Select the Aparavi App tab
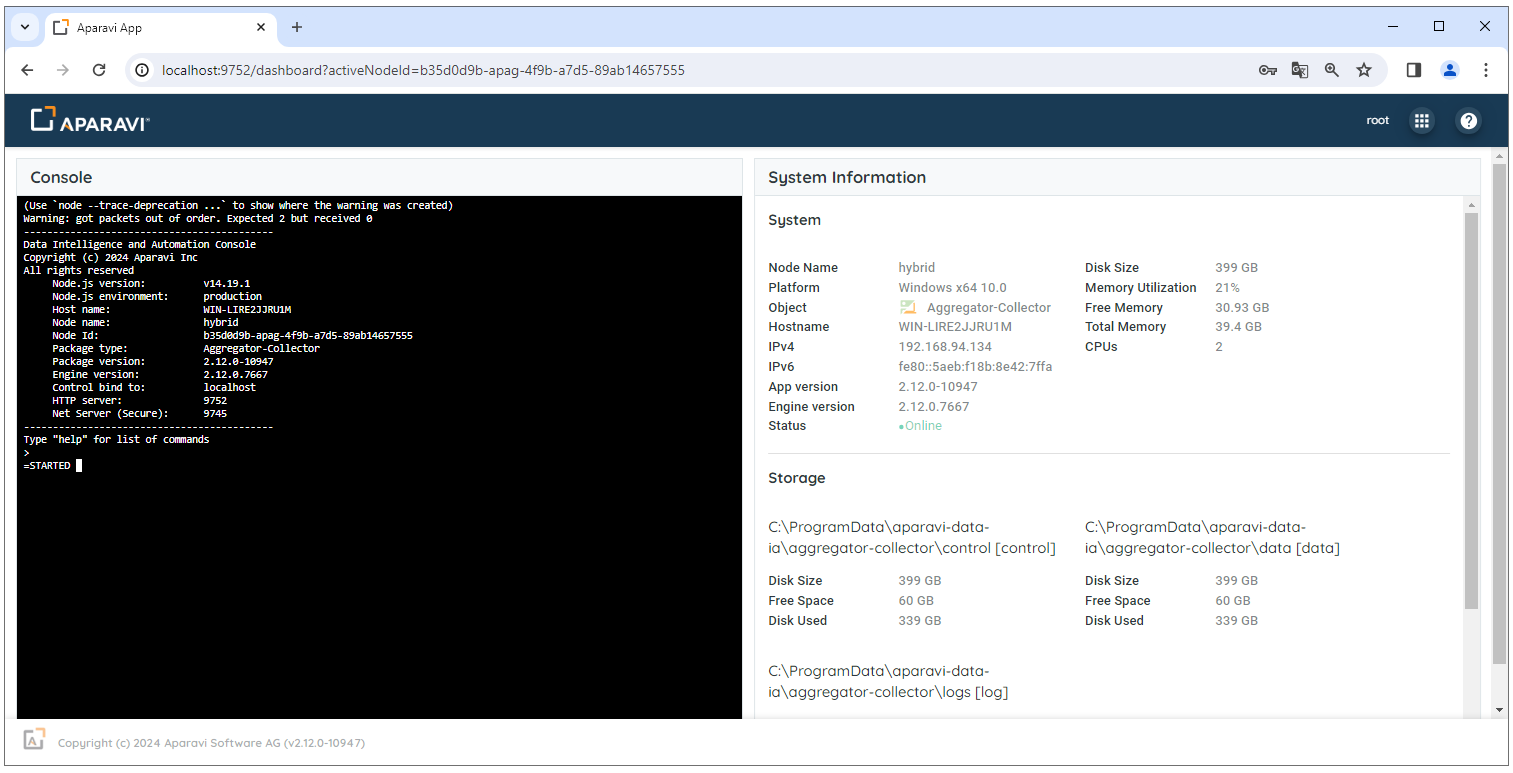The image size is (1513, 773). (150, 28)
